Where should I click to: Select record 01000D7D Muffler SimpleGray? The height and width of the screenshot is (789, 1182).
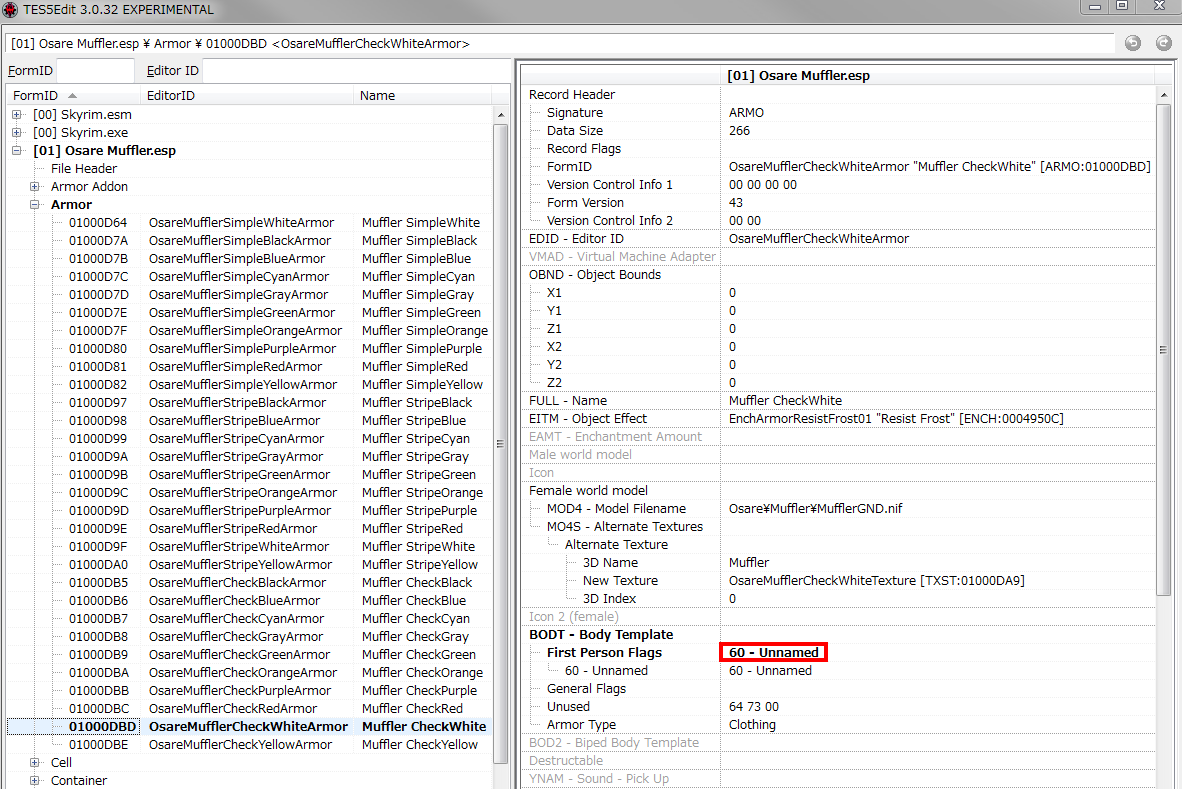[249, 295]
